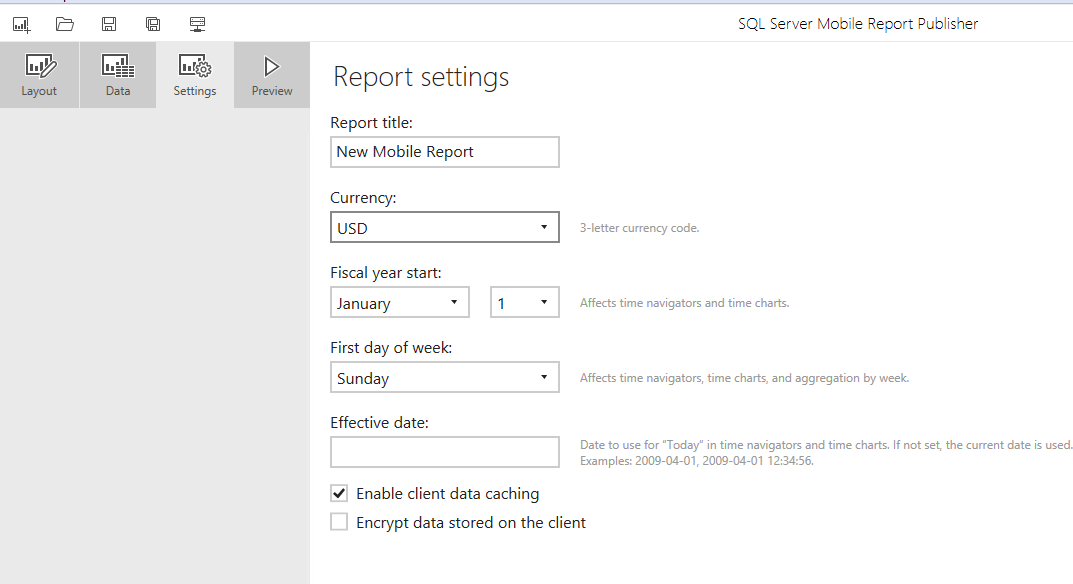Open the server connections icon
The width and height of the screenshot is (1073, 584).
(197, 24)
